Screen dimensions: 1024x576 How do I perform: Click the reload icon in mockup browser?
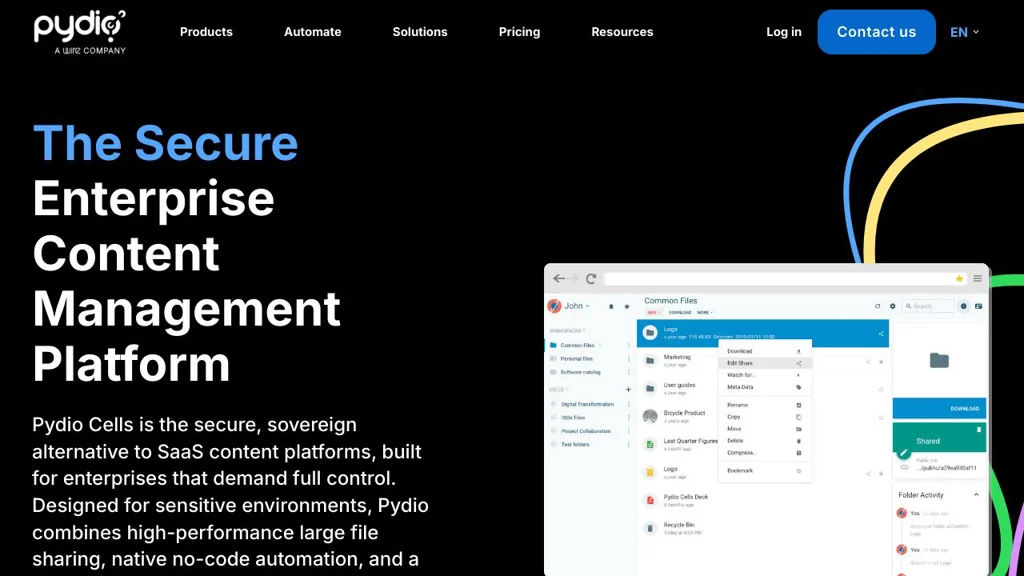tap(591, 279)
